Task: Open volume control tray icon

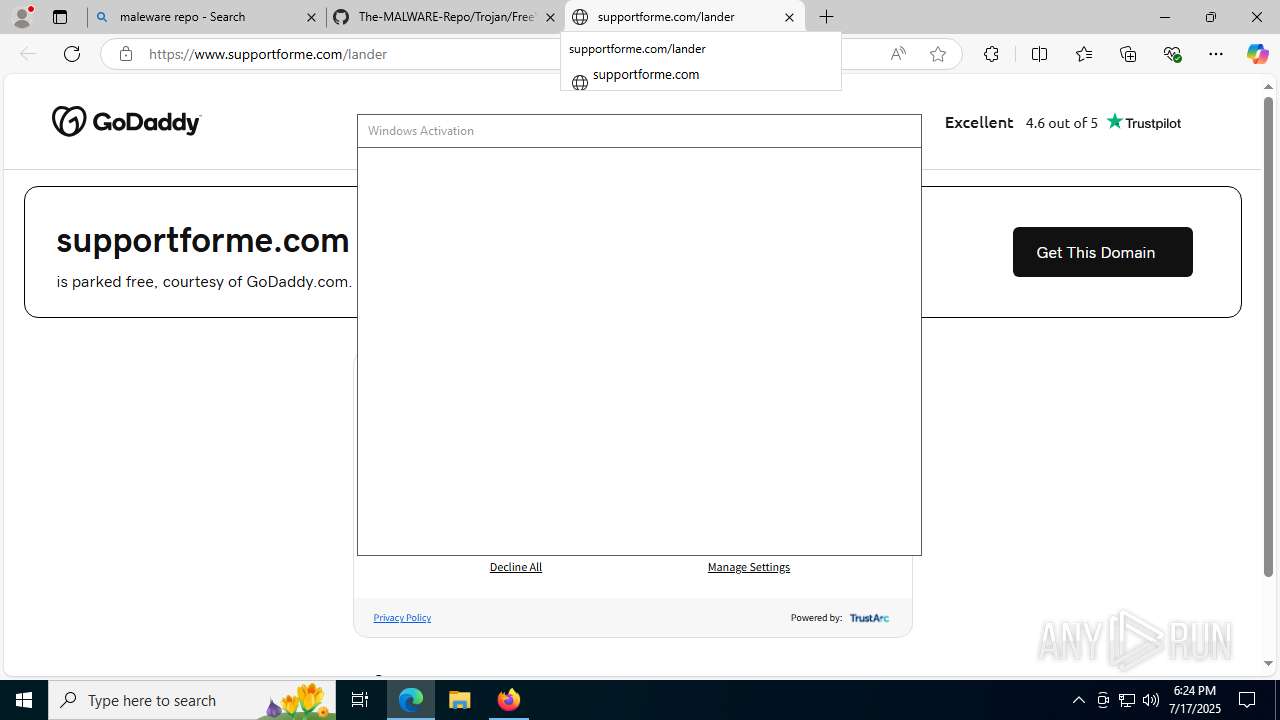Action: click(1151, 700)
